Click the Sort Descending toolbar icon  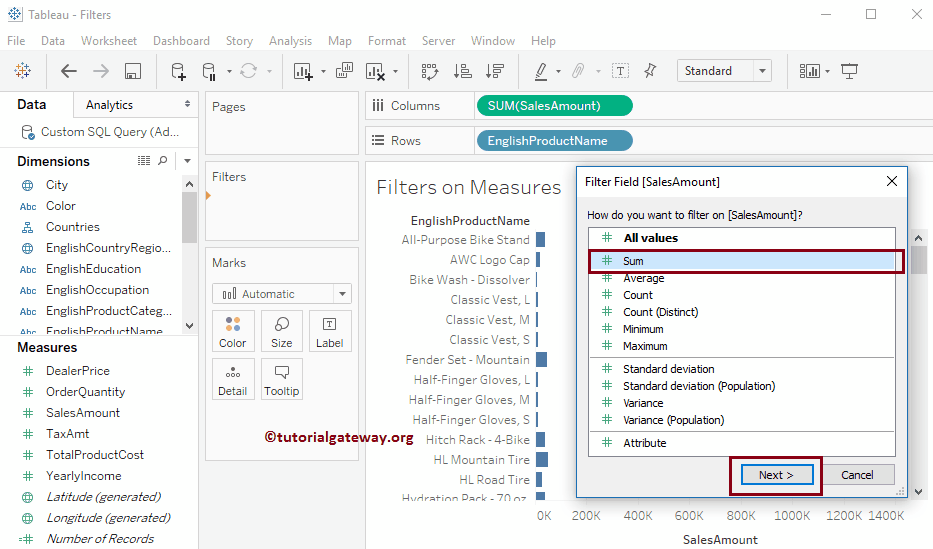(x=494, y=71)
